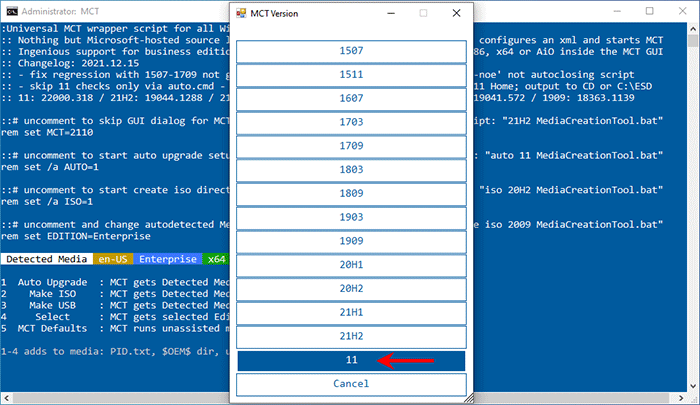Image resolution: width=700 pixels, height=405 pixels.
Task: Click the MCT Version dialog resize grip
Action: click(x=468, y=398)
